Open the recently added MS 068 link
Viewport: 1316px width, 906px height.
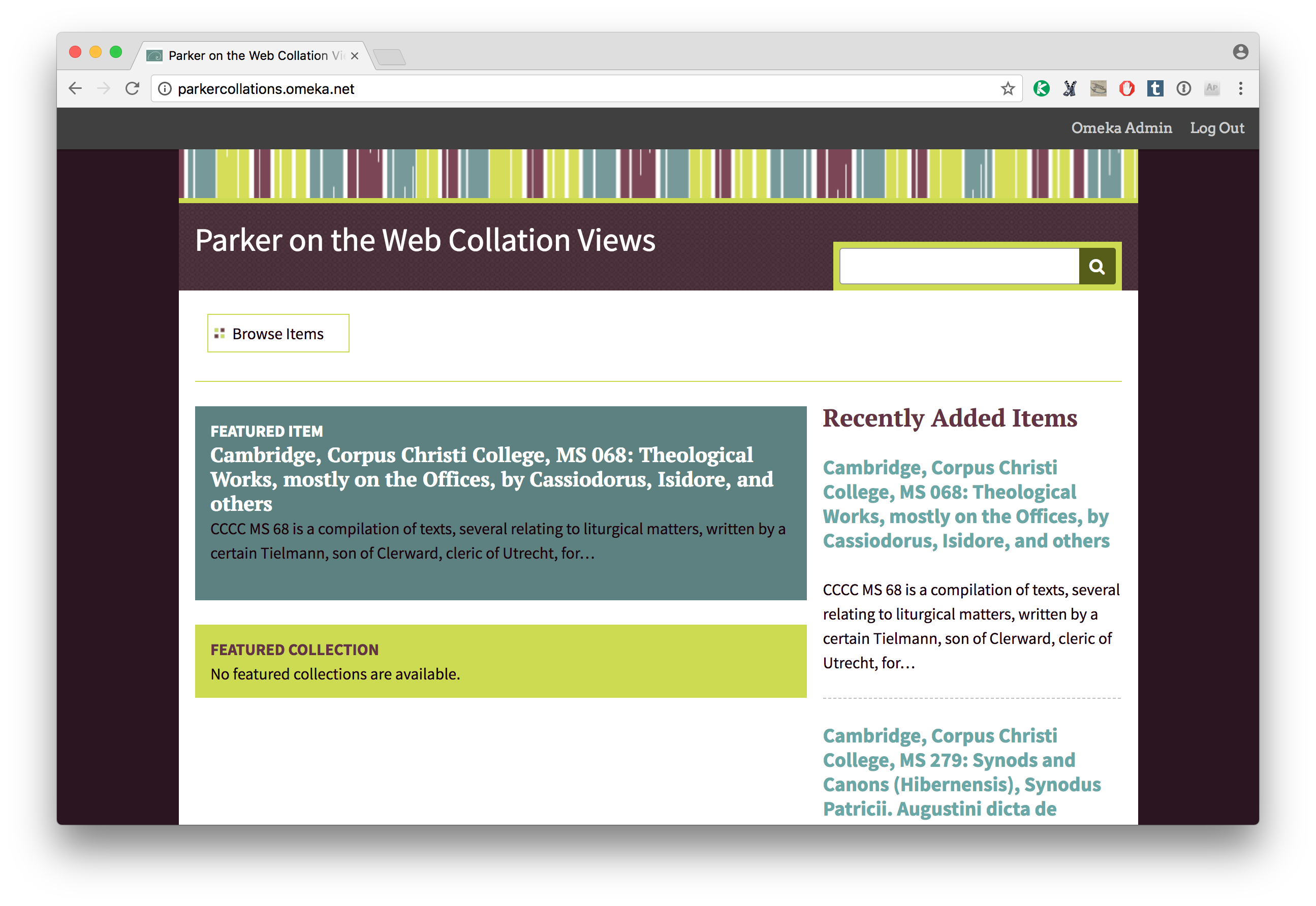(965, 503)
